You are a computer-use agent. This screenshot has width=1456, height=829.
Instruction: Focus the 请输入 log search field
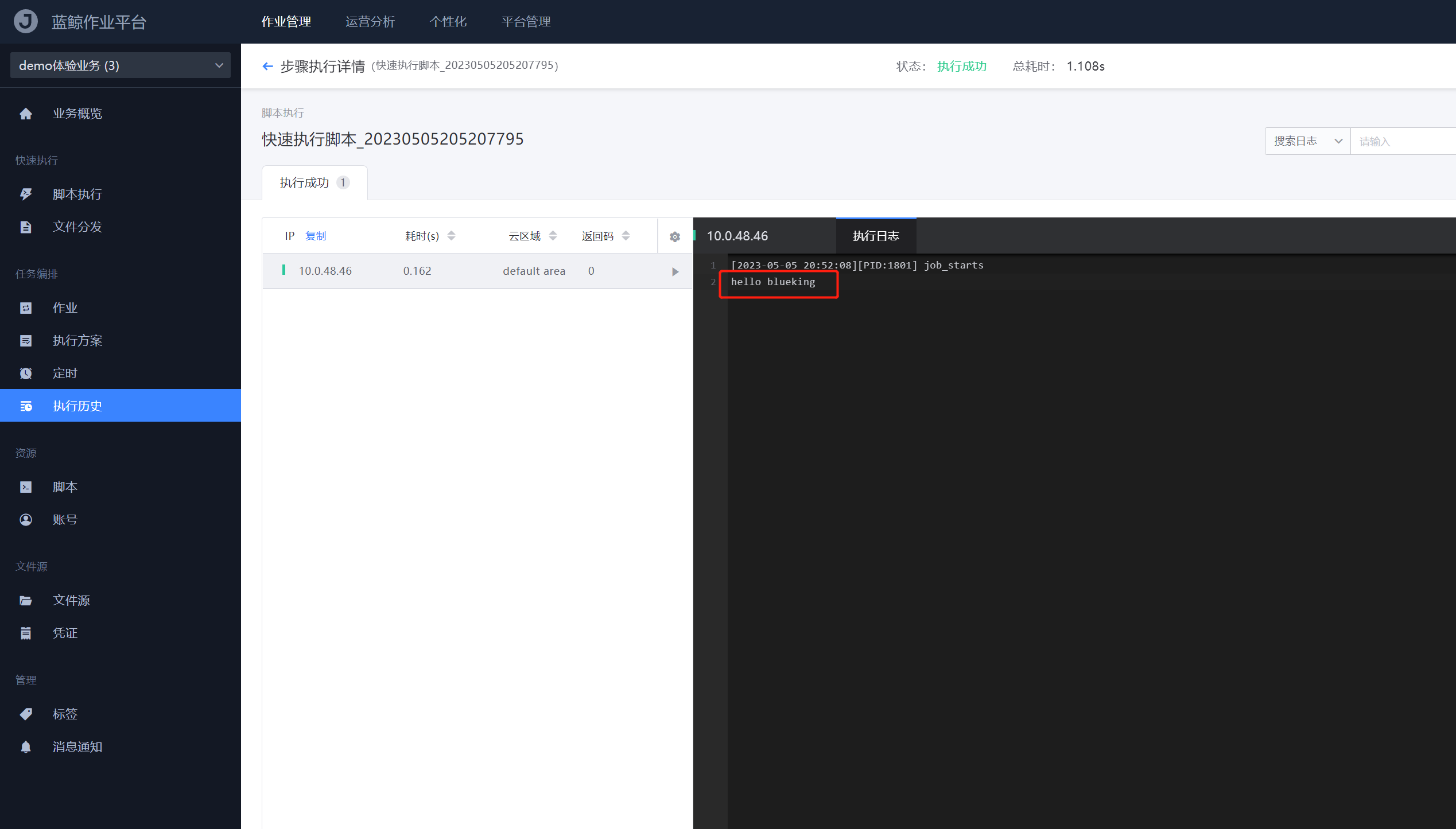tap(1403, 141)
